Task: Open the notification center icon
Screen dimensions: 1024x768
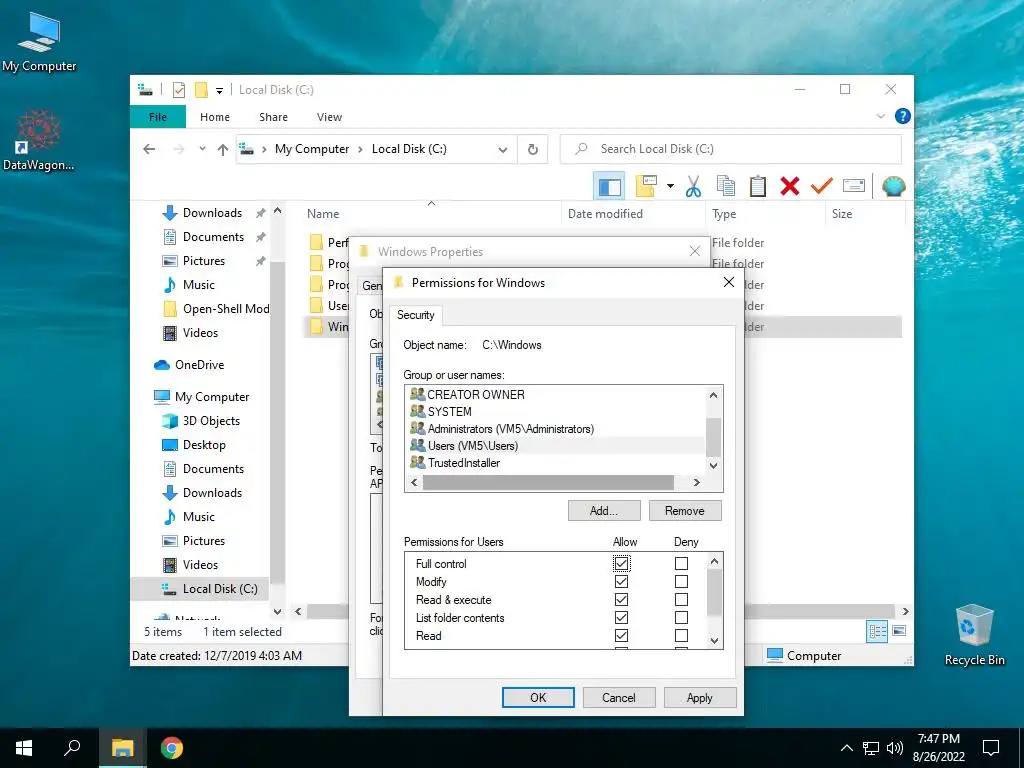Action: coord(991,748)
